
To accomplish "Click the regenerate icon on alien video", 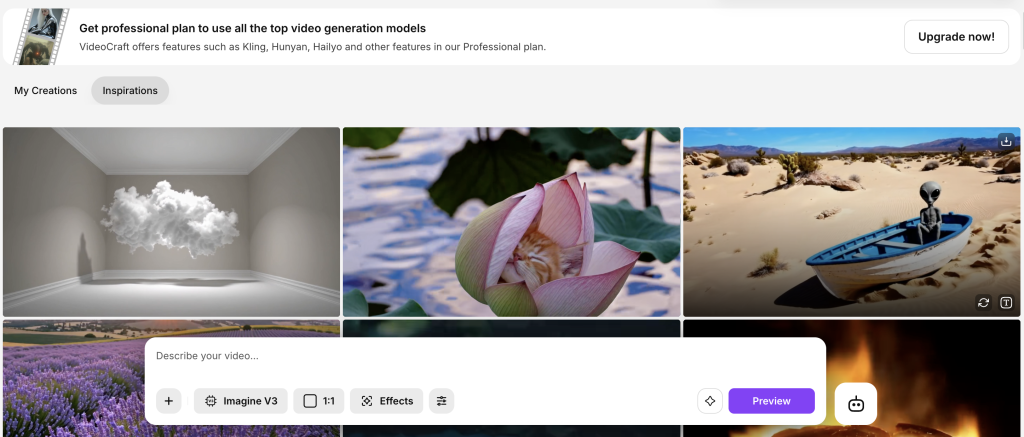I will coord(983,303).
